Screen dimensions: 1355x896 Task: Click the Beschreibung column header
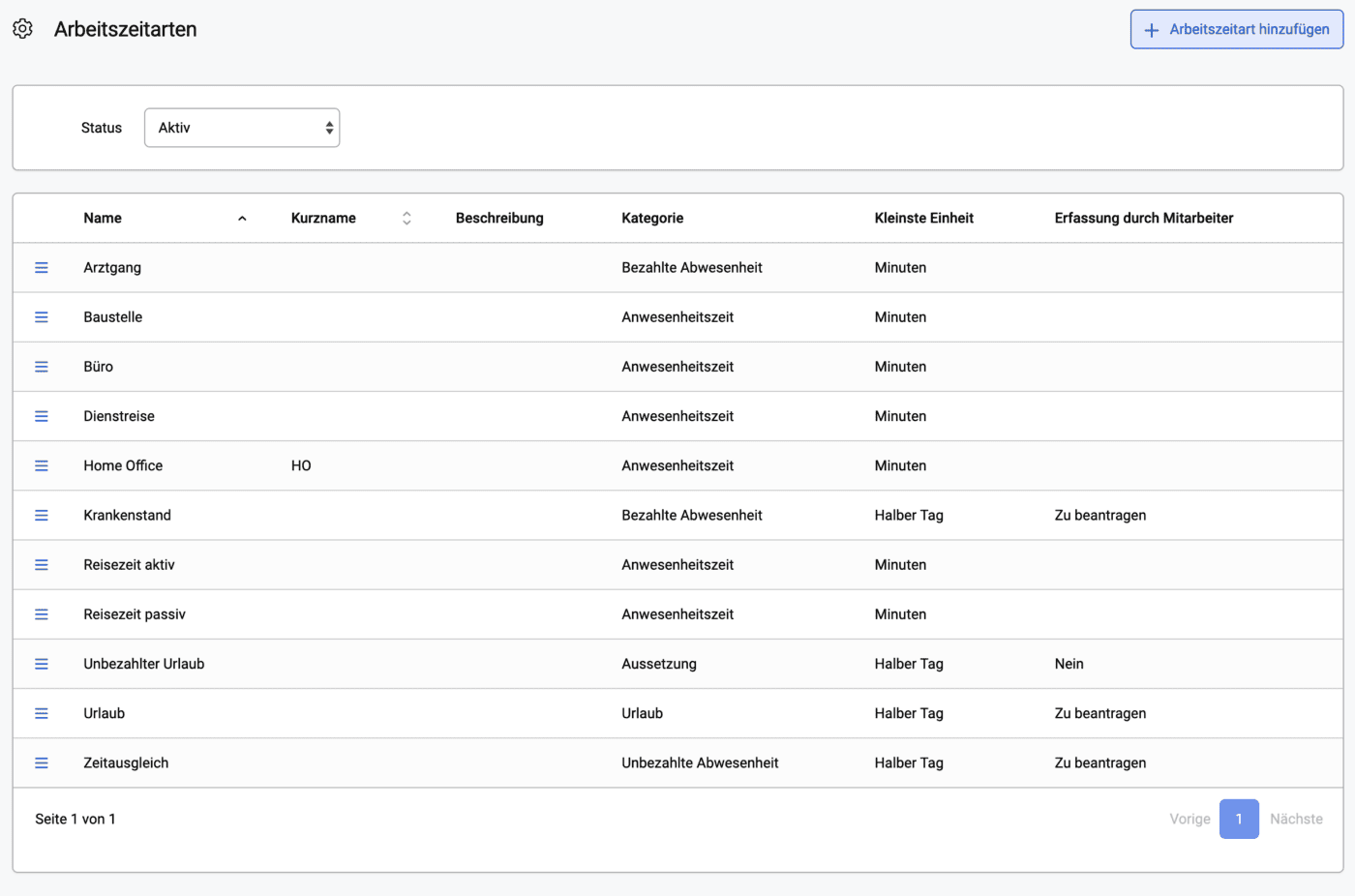[499, 219]
